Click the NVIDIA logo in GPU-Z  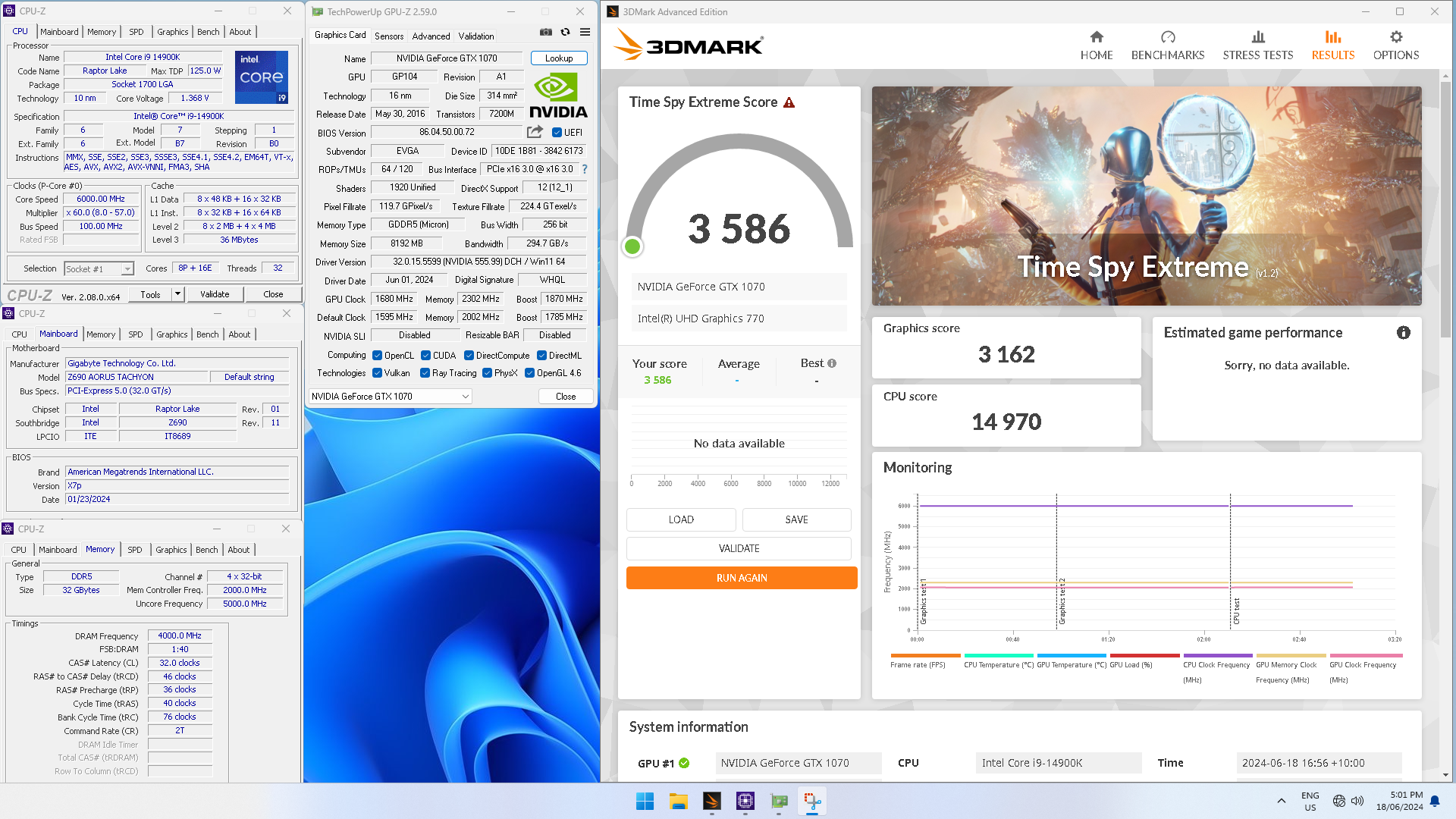[x=558, y=96]
